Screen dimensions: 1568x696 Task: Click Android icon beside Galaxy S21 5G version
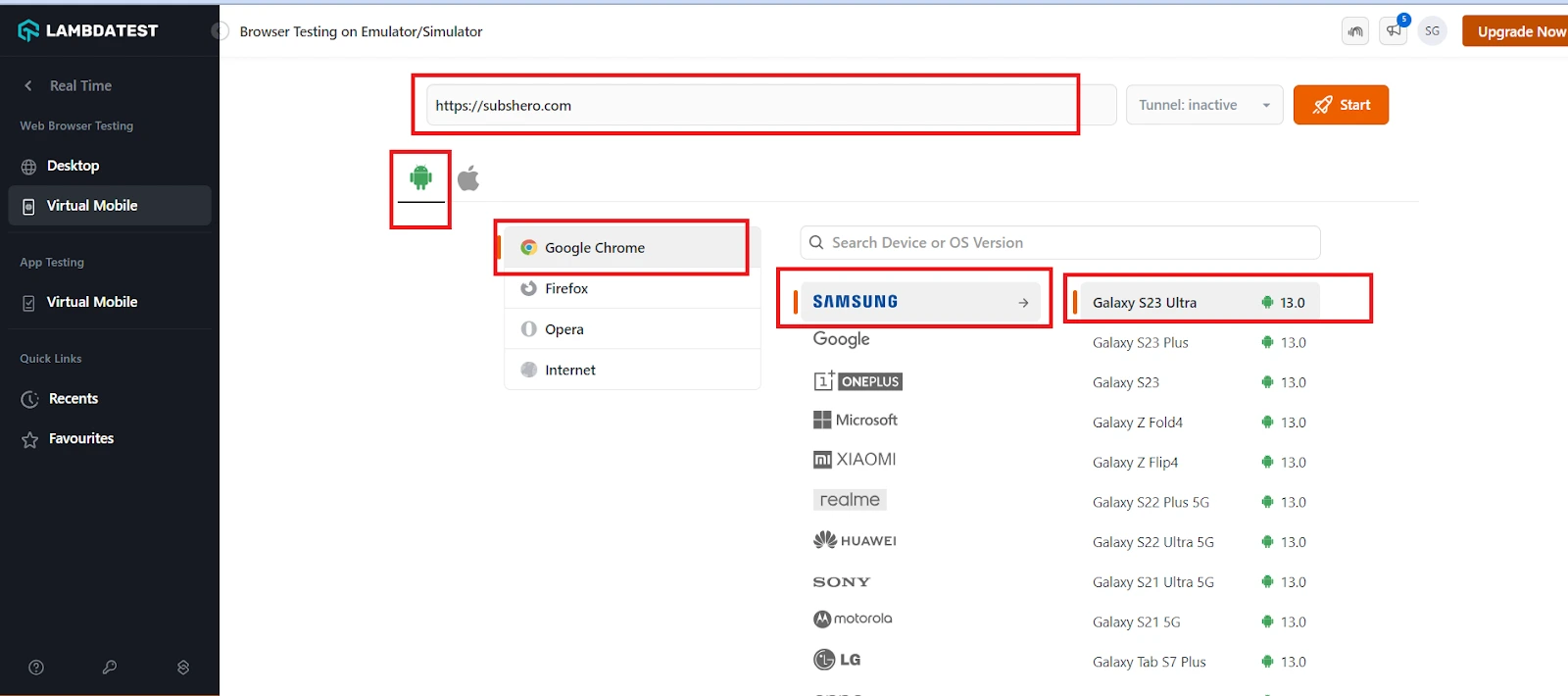point(1267,621)
